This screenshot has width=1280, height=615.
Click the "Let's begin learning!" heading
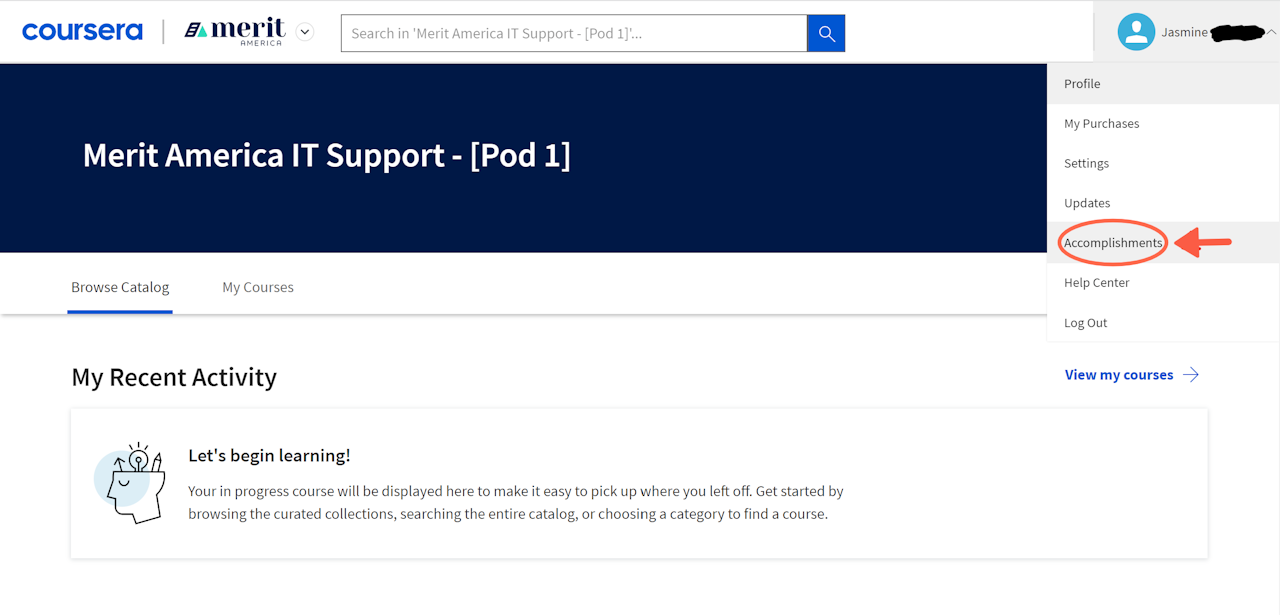point(269,456)
